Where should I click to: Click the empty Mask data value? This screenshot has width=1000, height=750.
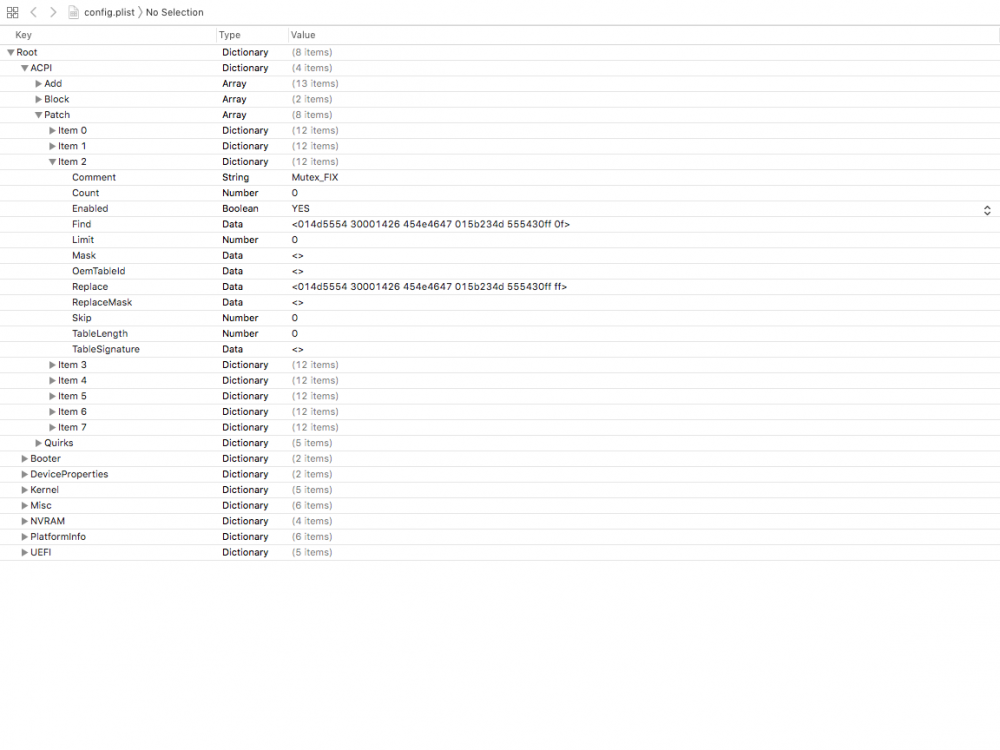(x=297, y=255)
